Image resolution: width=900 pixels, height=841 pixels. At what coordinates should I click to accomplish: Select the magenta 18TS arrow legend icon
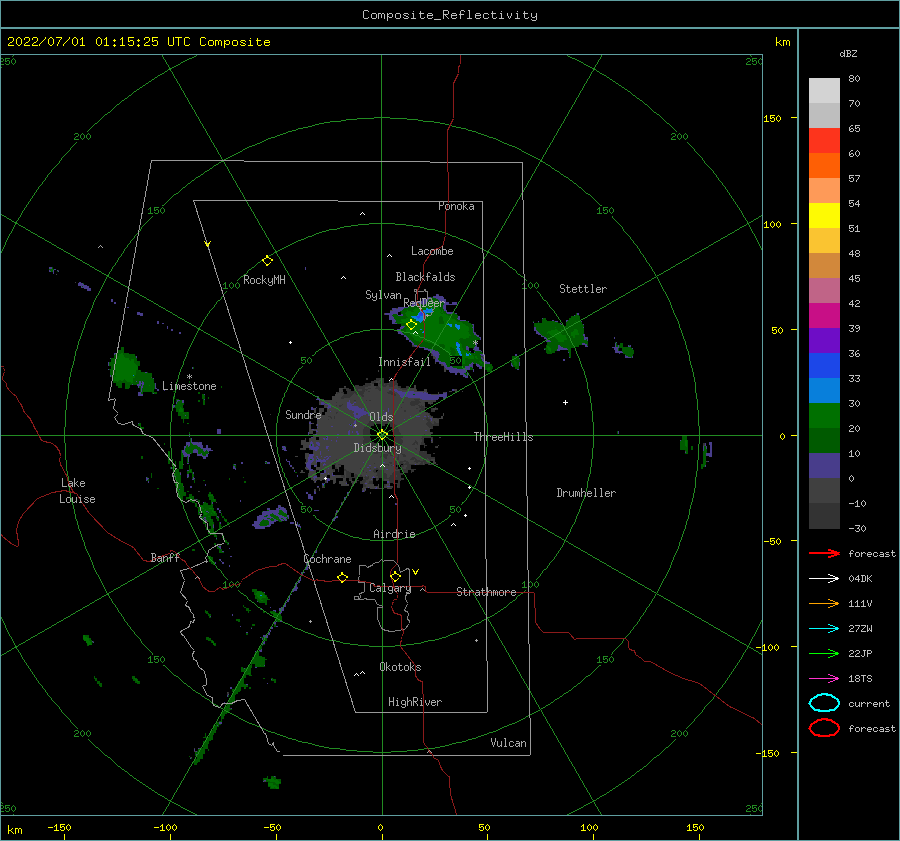824,679
